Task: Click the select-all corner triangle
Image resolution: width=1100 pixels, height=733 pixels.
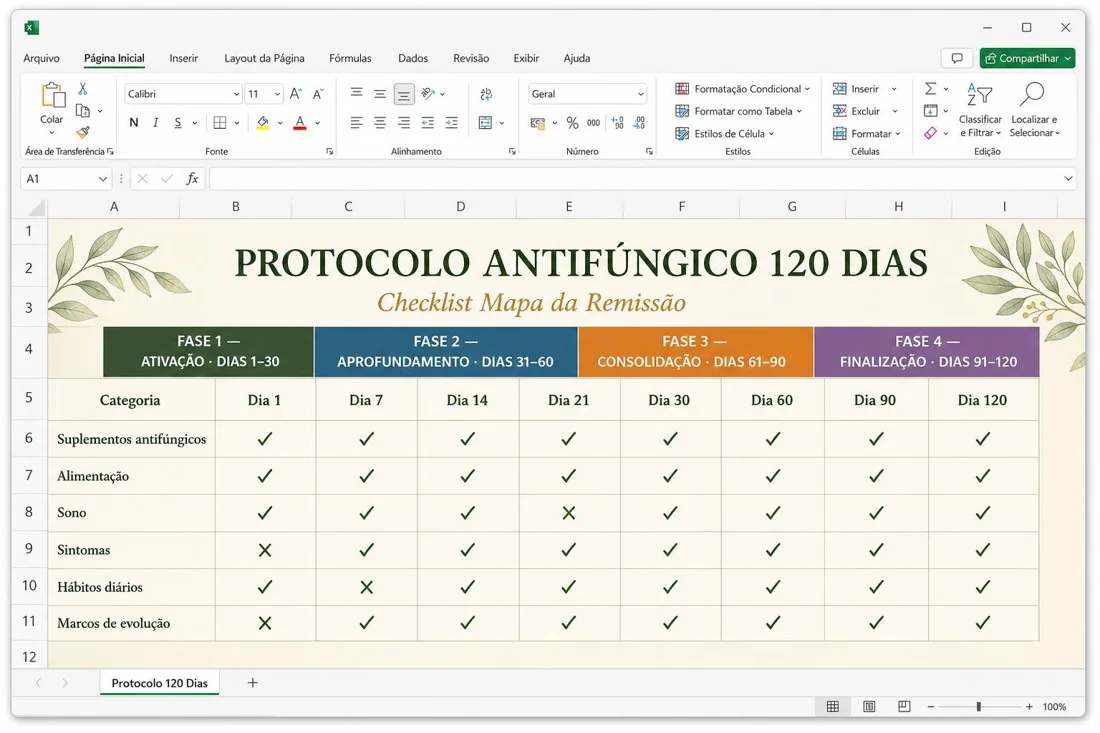Action: pos(36,208)
